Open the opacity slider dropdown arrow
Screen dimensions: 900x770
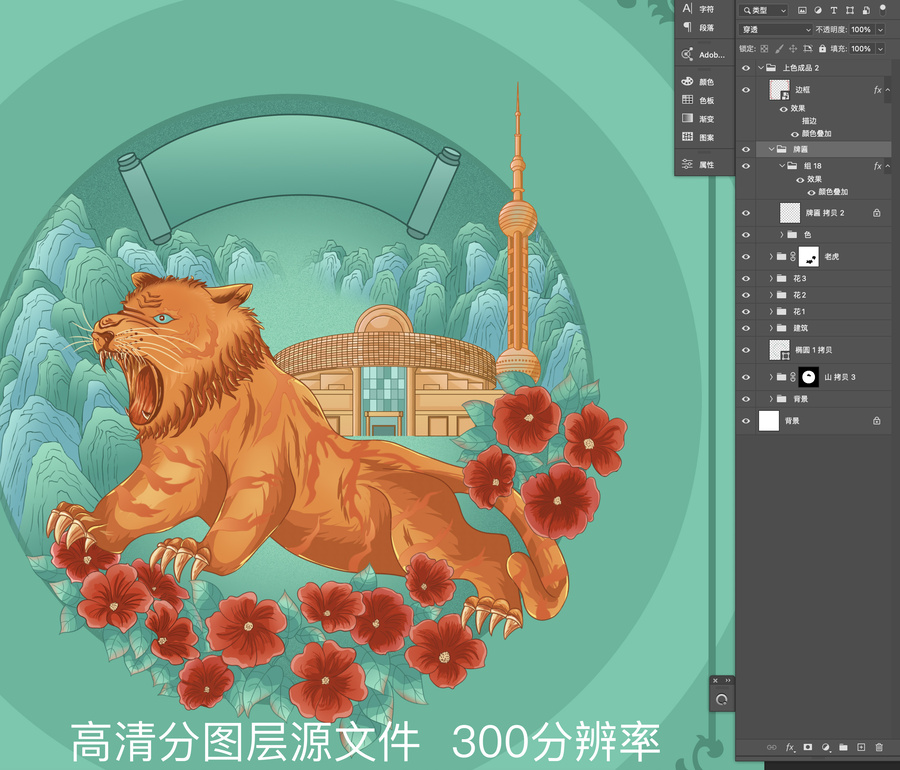pos(880,29)
